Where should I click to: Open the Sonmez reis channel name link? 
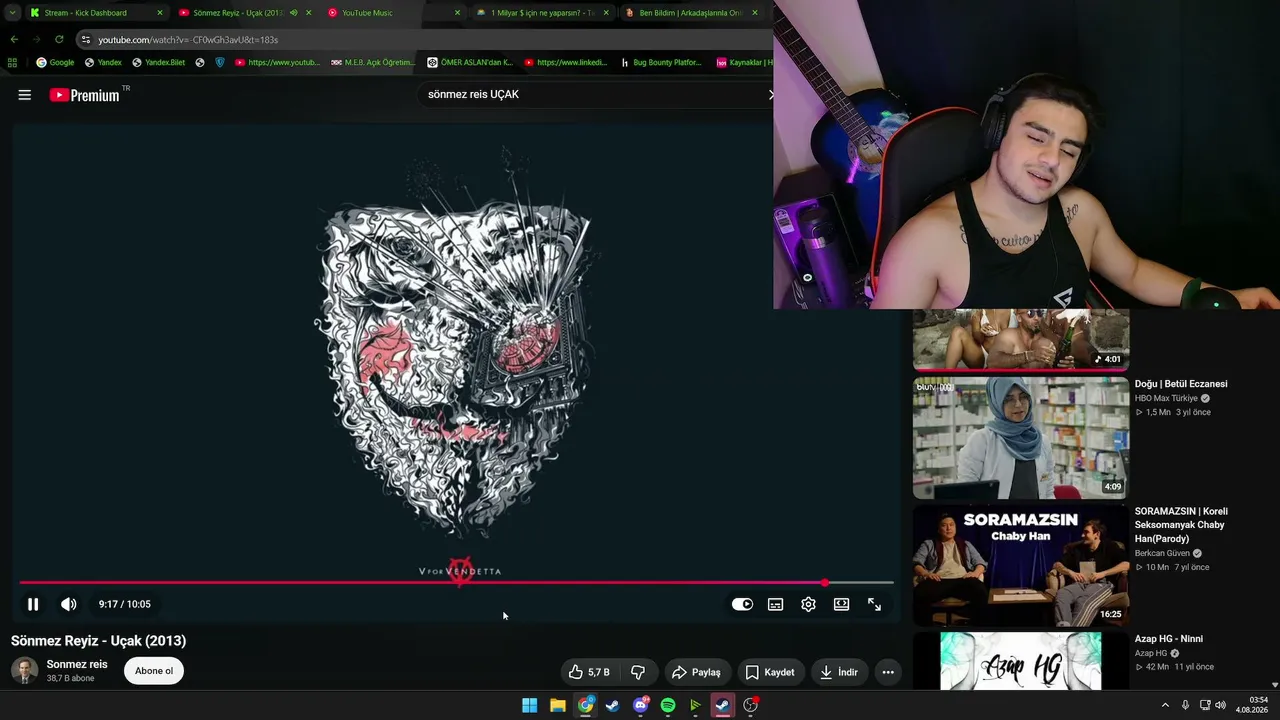coord(77,664)
